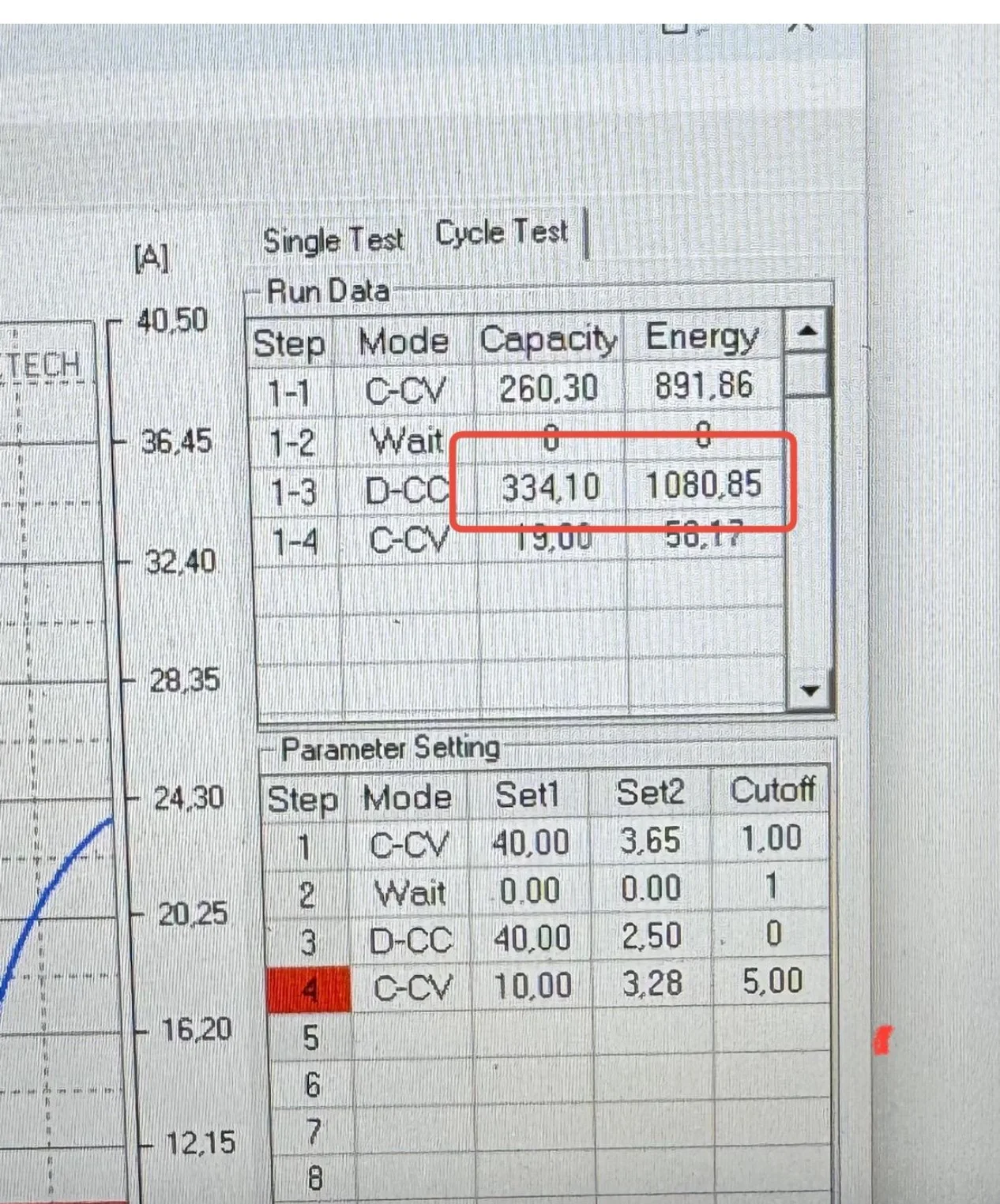This screenshot has width=1000, height=1204.
Task: Select the 1080,85 energy cell
Action: pos(703,485)
